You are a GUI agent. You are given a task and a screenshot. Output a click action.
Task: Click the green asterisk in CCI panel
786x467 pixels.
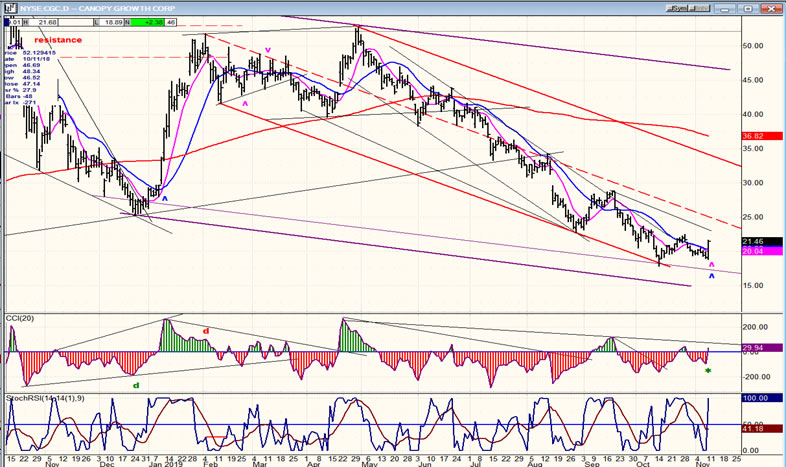708,372
